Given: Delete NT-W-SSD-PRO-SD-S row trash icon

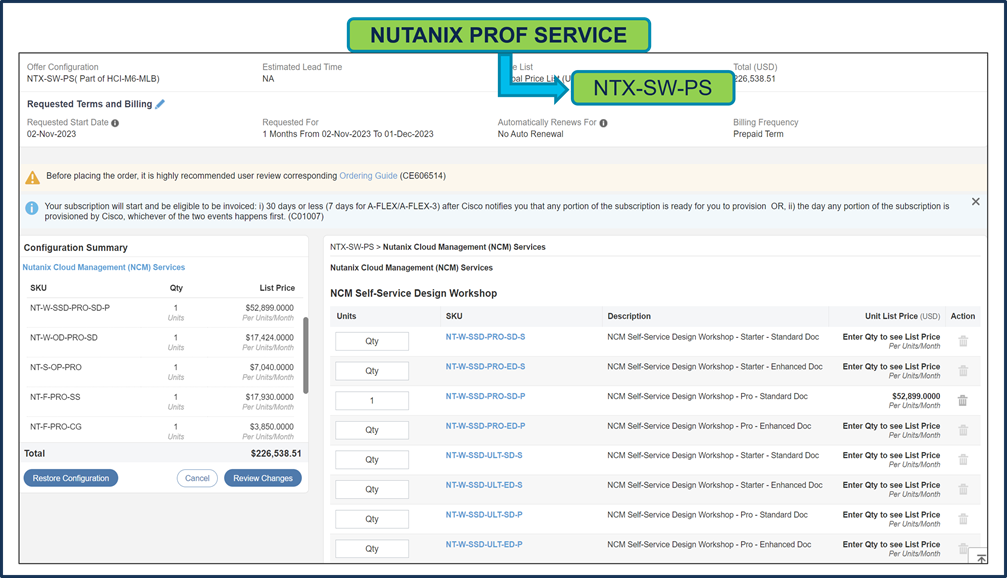Looking at the screenshot, I should point(963,341).
